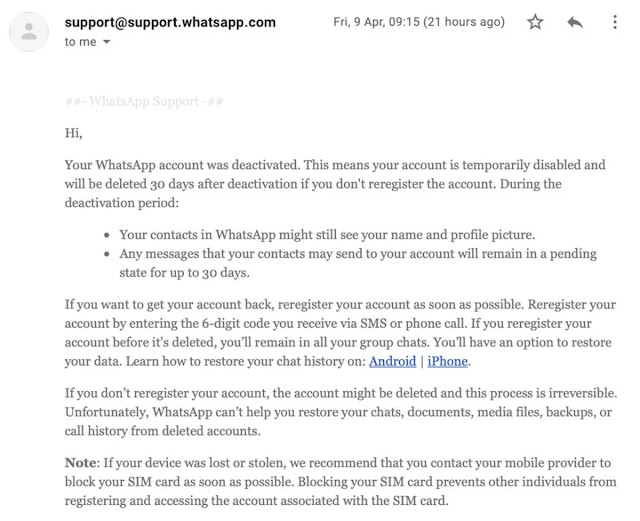The height and width of the screenshot is (521, 640).
Task: Click 'Blocking your SIM card prevents' sentence
Action: [x=340, y=491]
